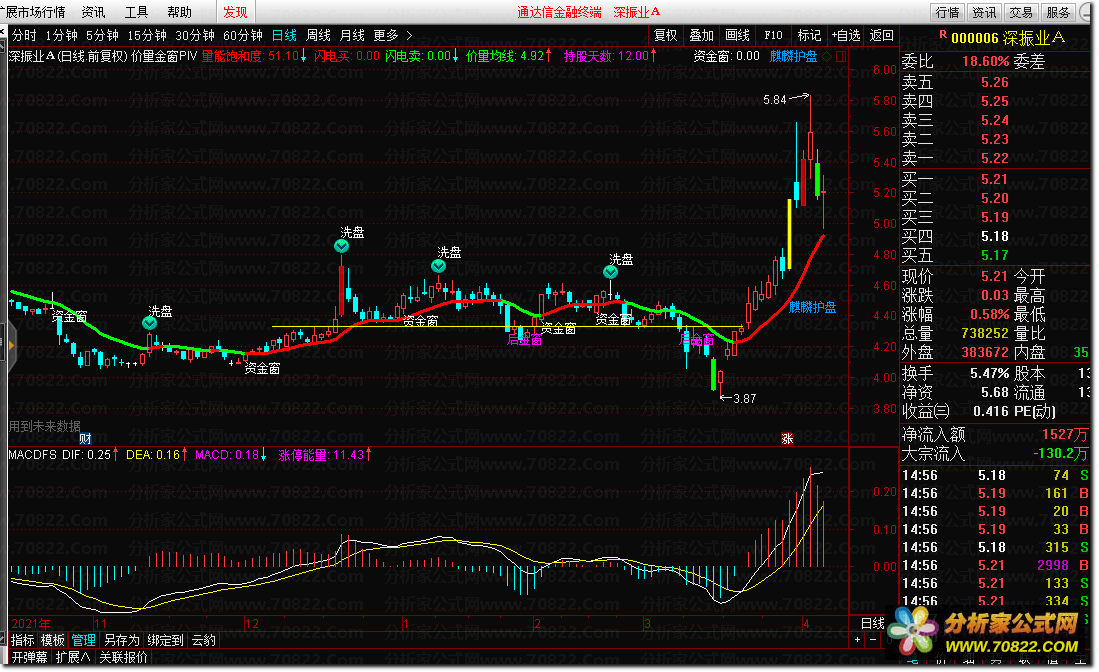The height and width of the screenshot is (672, 1099).
Task: Click the trade row with volume 2998
Action: point(995,565)
